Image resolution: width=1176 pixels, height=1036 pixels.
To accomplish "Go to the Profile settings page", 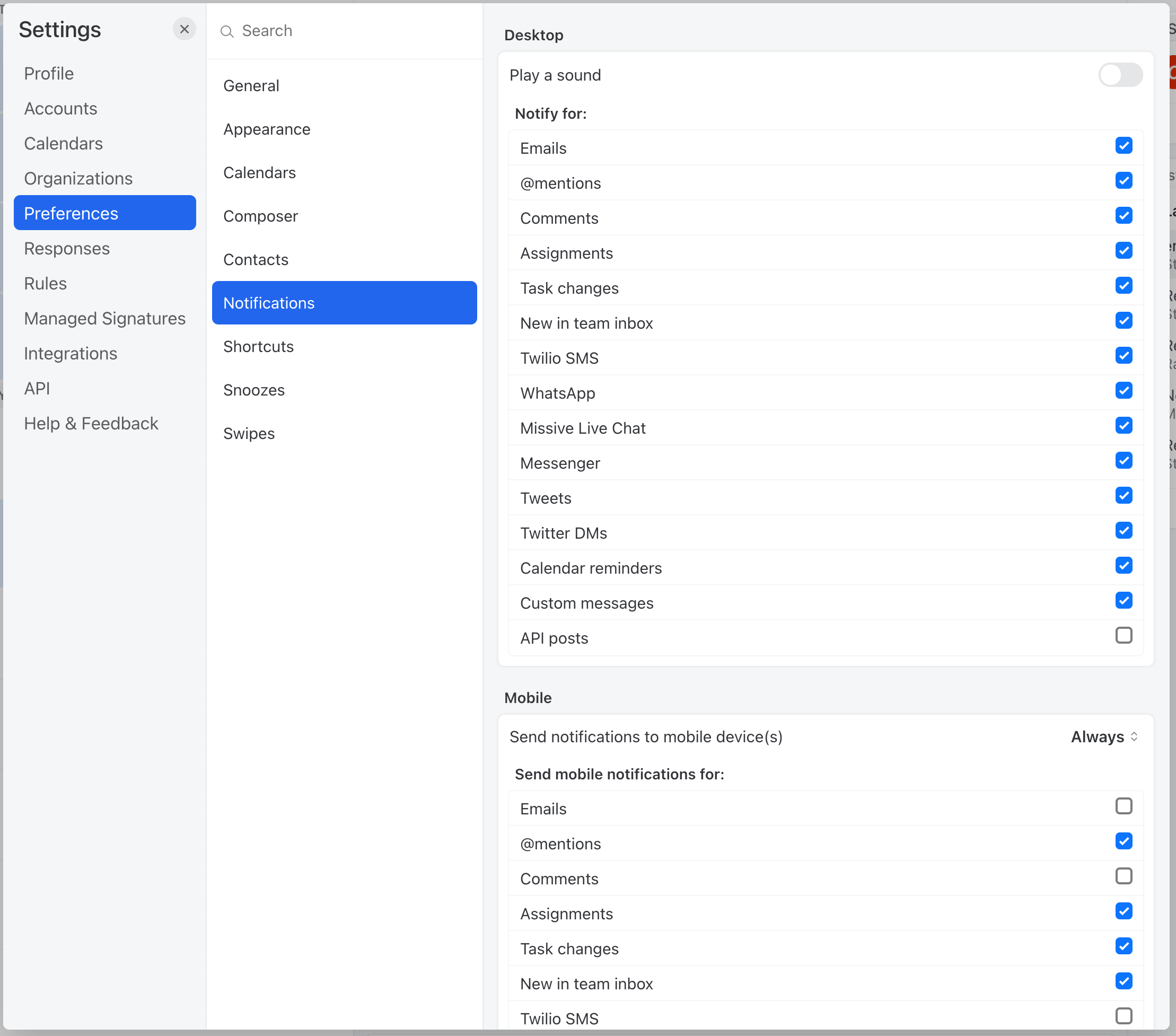I will click(49, 74).
